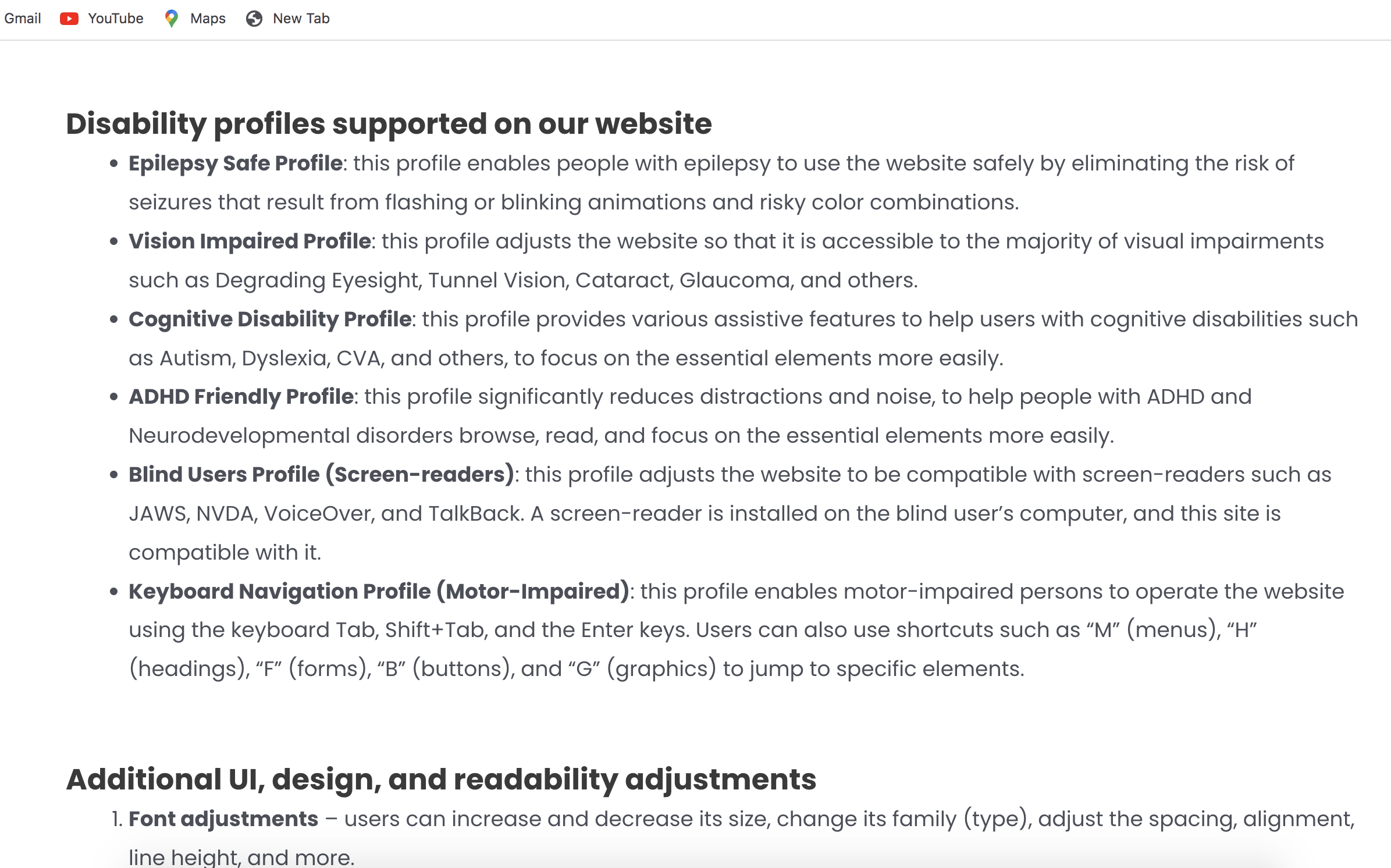Click the bold 'Cognitive Disability Profile' text
The image size is (1391, 868).
click(x=270, y=319)
